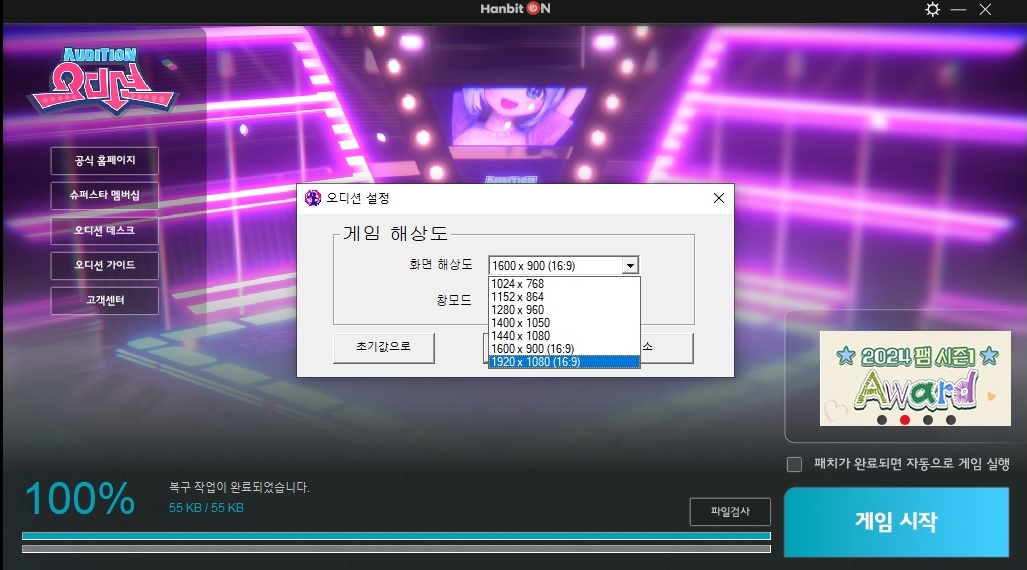This screenshot has height=570, width=1027.
Task: Select 1400 x 1050 resolution
Action: click(x=564, y=323)
